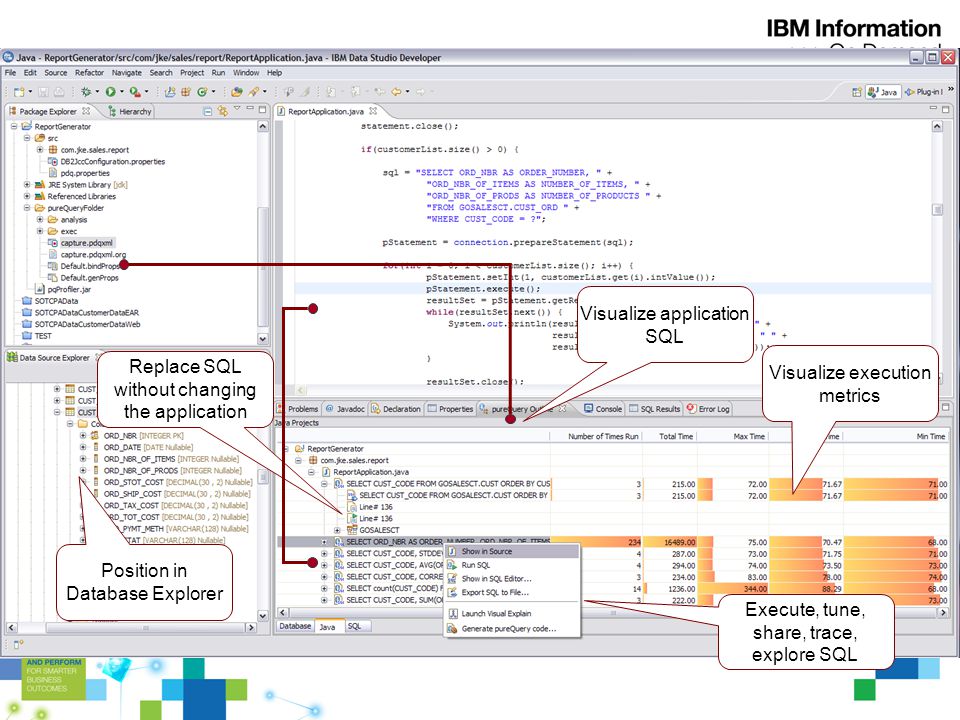The image size is (960, 720).
Task: Click the outline horizontal scroll-left arrow
Action: (282, 612)
